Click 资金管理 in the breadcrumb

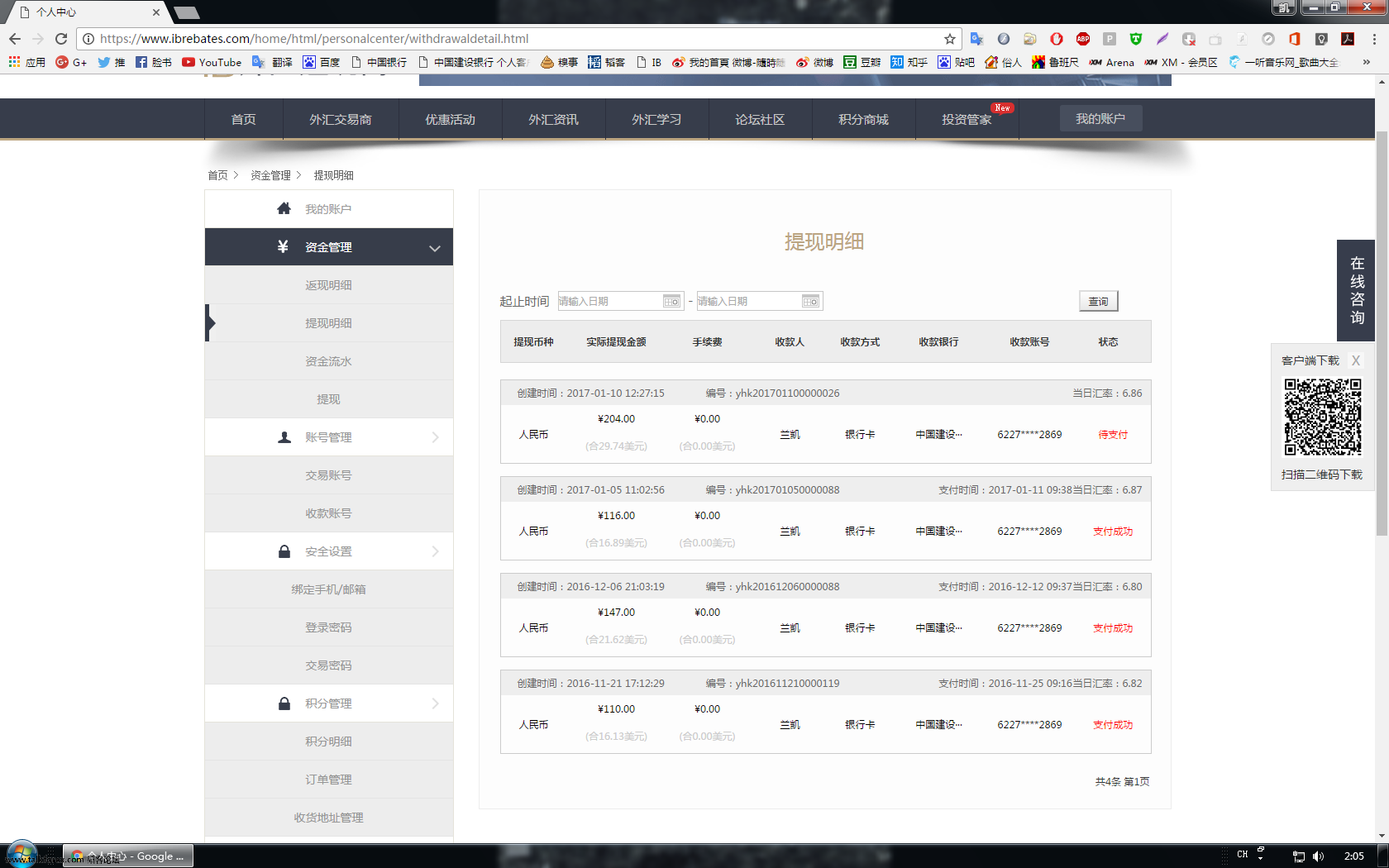tap(270, 175)
